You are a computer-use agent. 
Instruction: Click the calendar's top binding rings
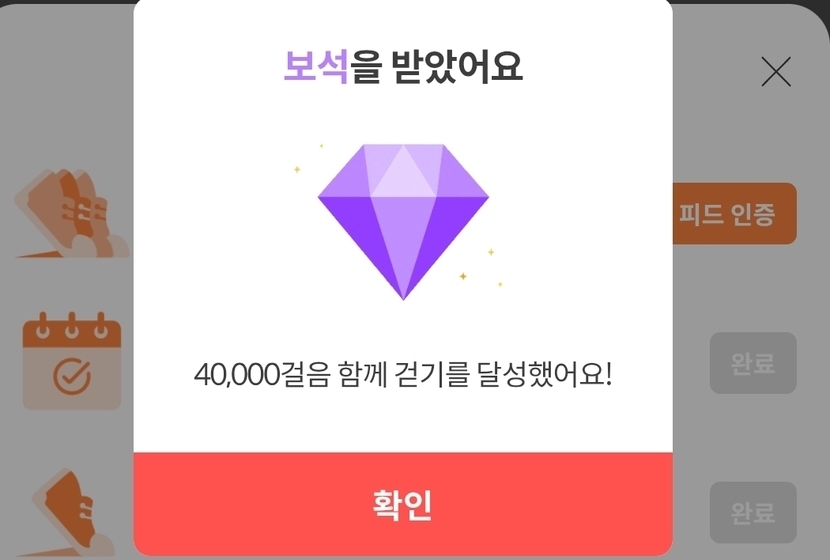pyautogui.click(x=71, y=326)
